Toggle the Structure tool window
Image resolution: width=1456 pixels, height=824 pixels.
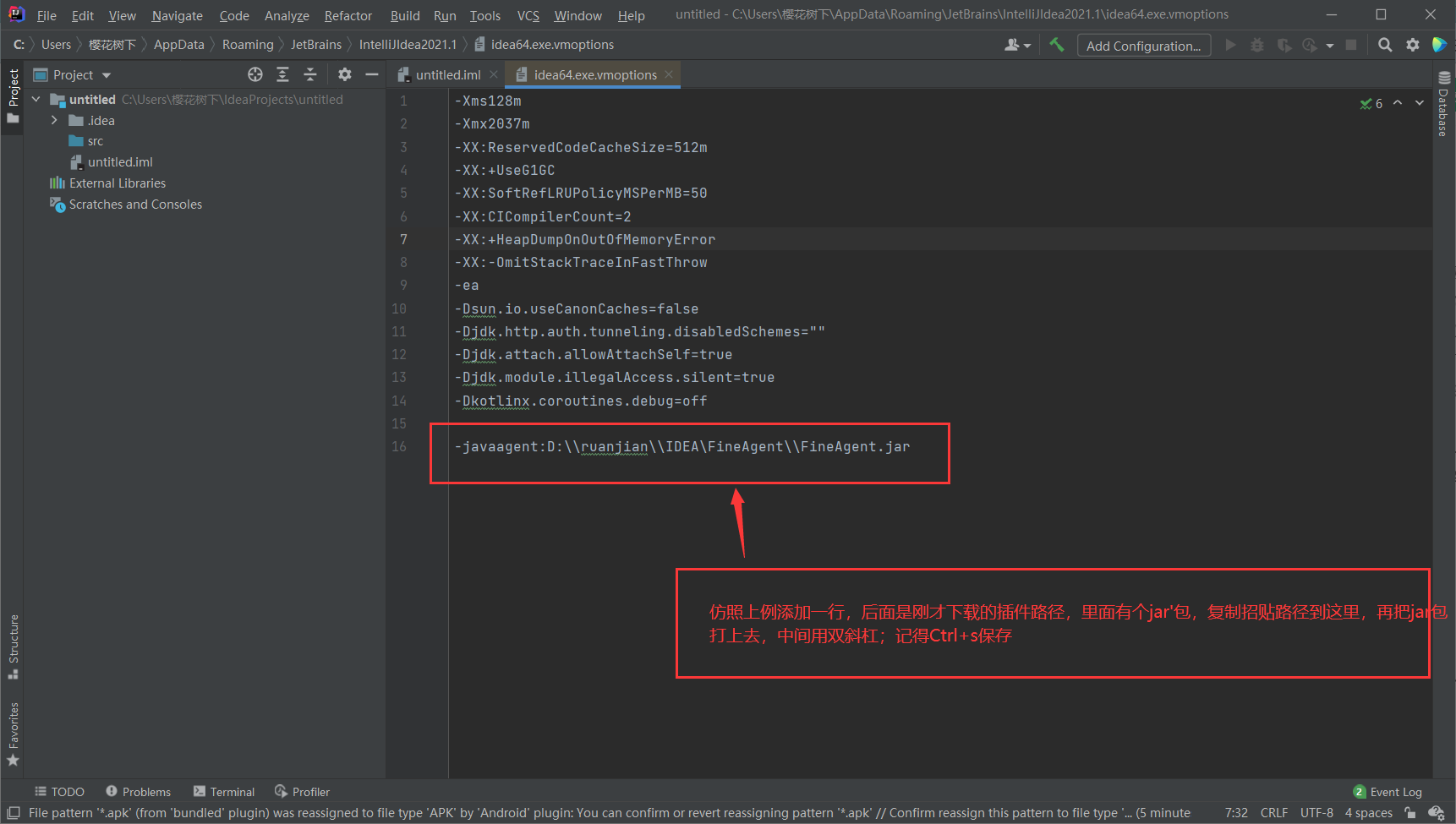13,647
